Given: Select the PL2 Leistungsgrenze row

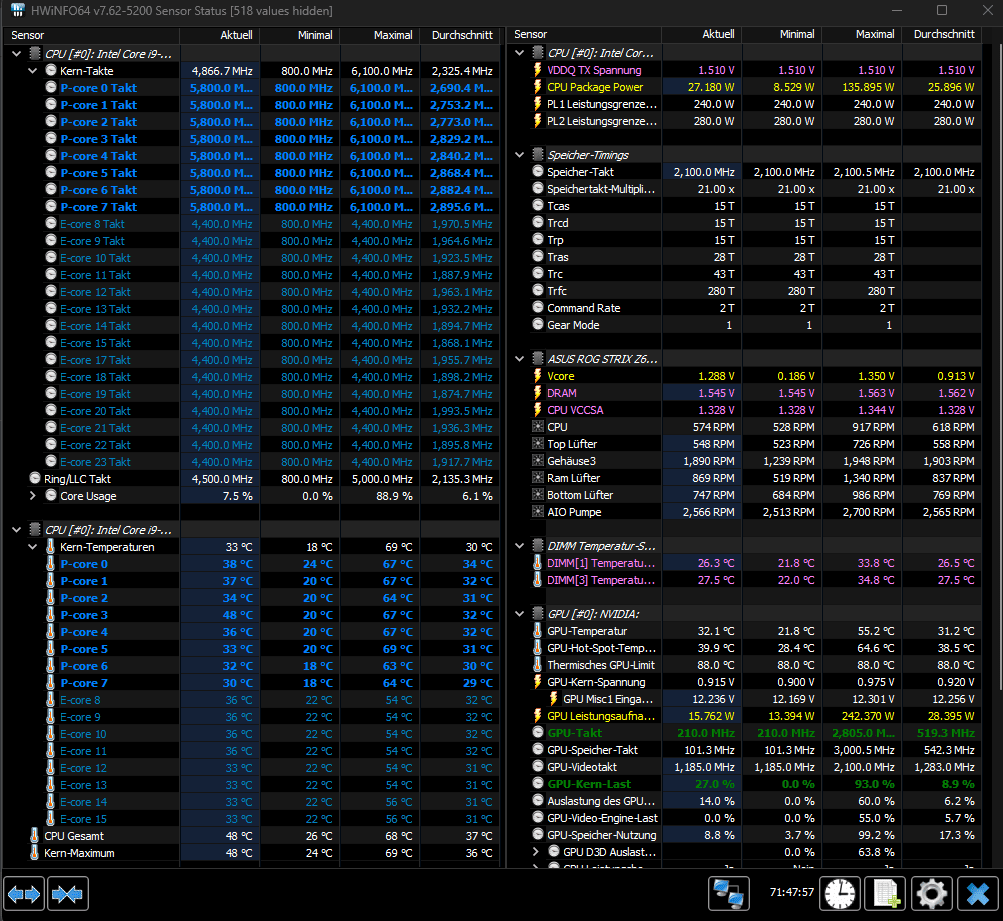Looking at the screenshot, I should [745, 121].
